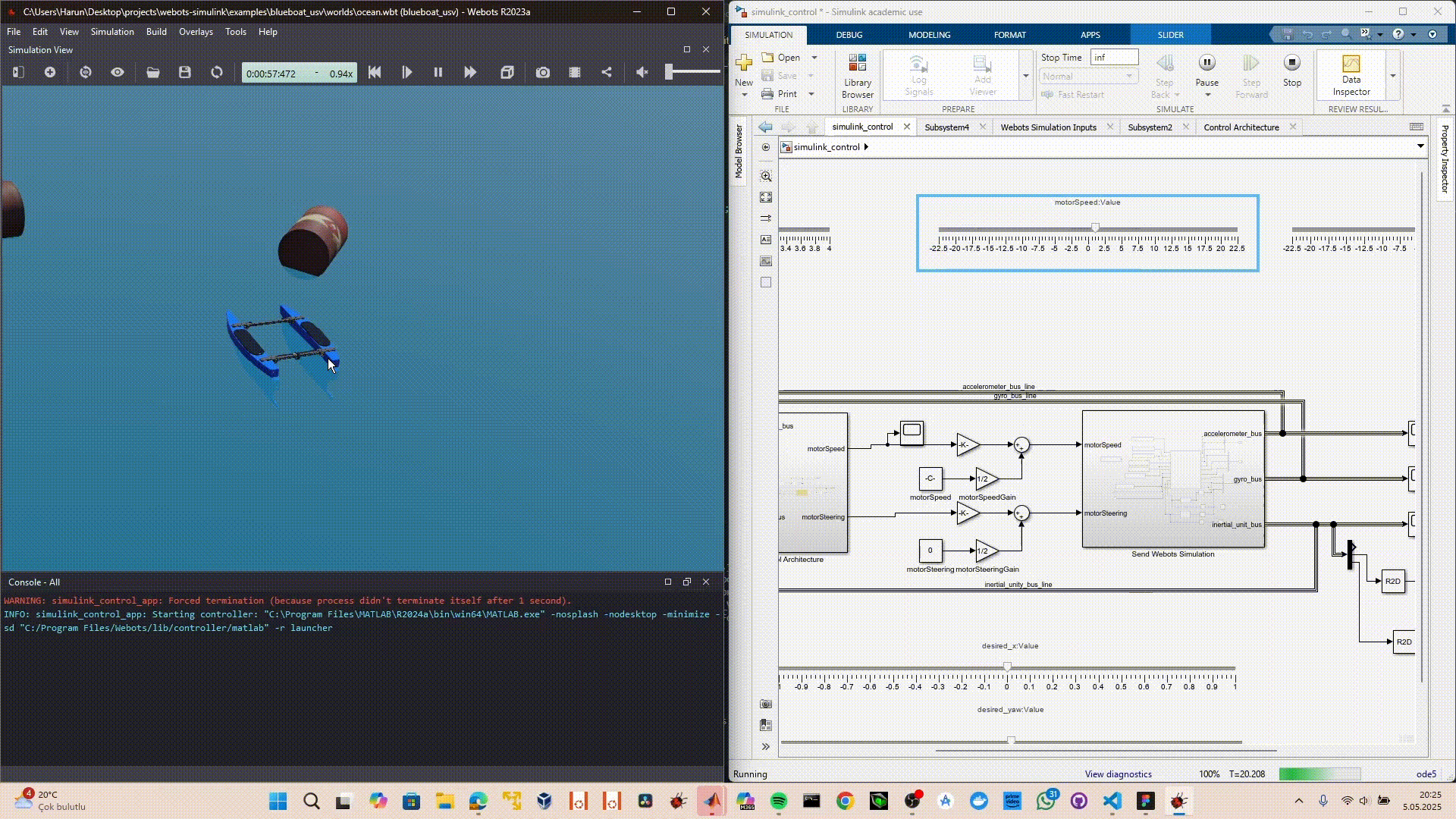Reload the Webots world icon
Viewport: 1456px width, 819px height.
217,72
